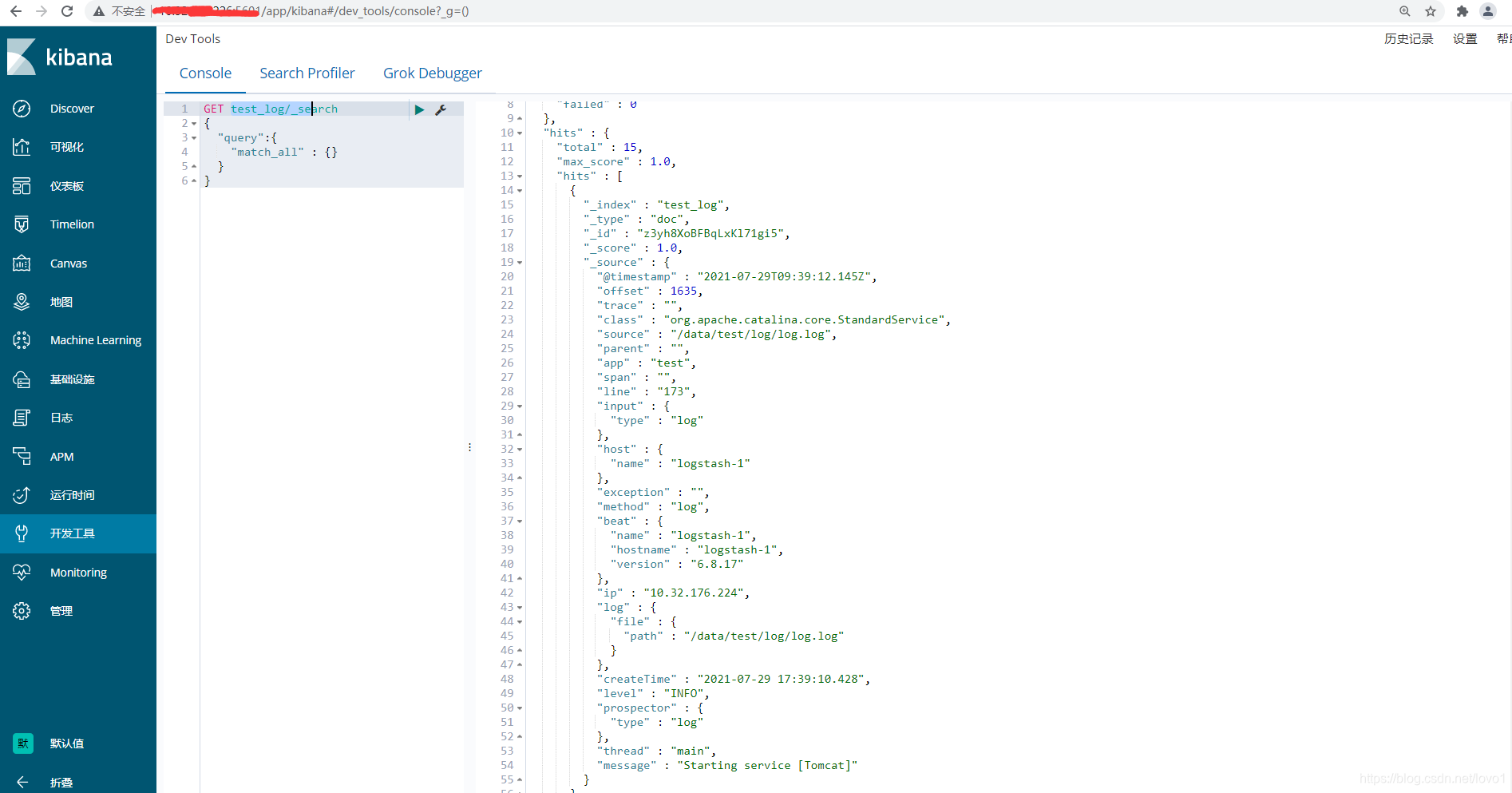
Task: Open the 可视化 visualize icon
Action: point(22,147)
